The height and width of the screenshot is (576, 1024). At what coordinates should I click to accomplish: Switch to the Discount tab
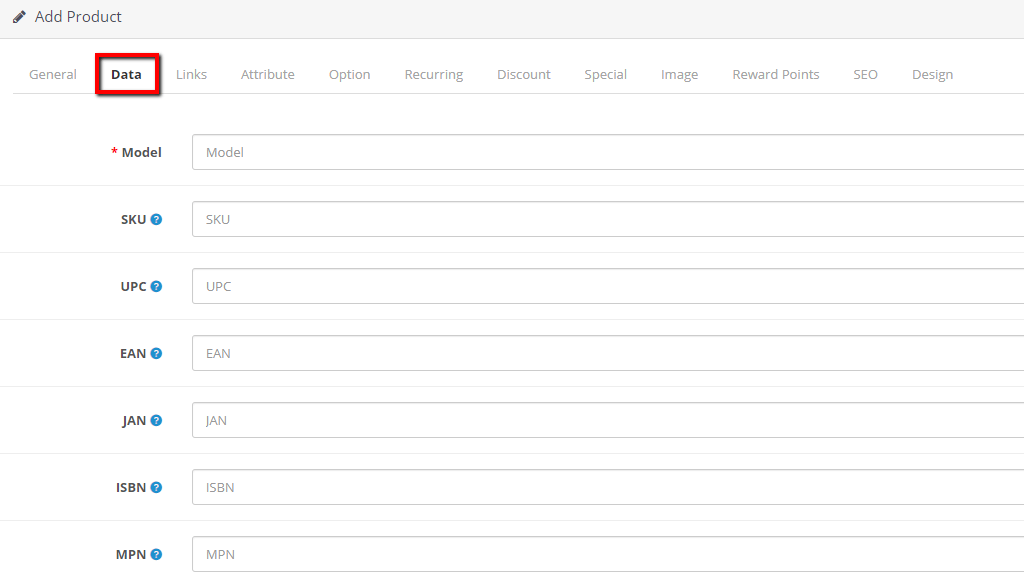[x=523, y=73]
